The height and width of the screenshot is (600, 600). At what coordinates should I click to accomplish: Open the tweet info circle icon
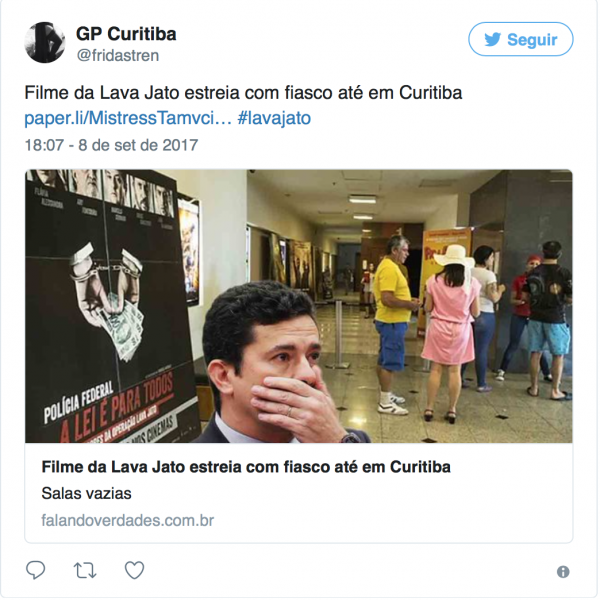(x=563, y=572)
